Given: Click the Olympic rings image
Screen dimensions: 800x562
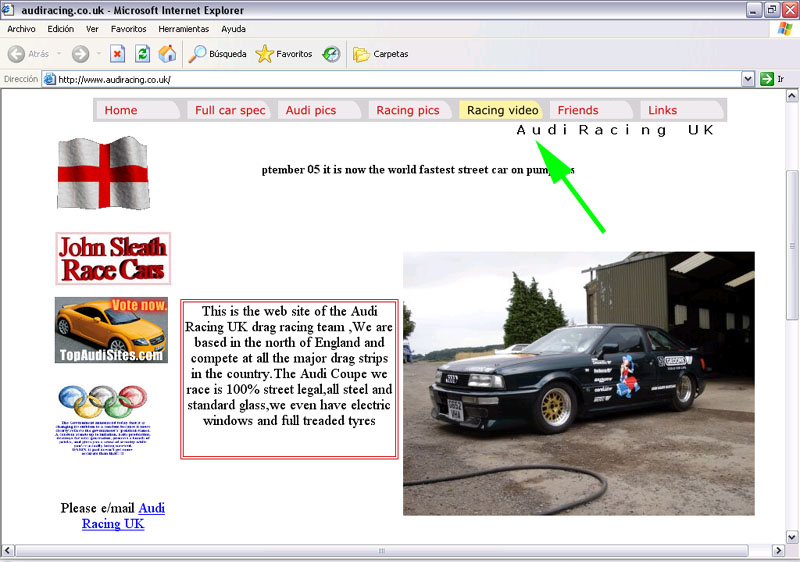Looking at the screenshot, I should coord(103,401).
